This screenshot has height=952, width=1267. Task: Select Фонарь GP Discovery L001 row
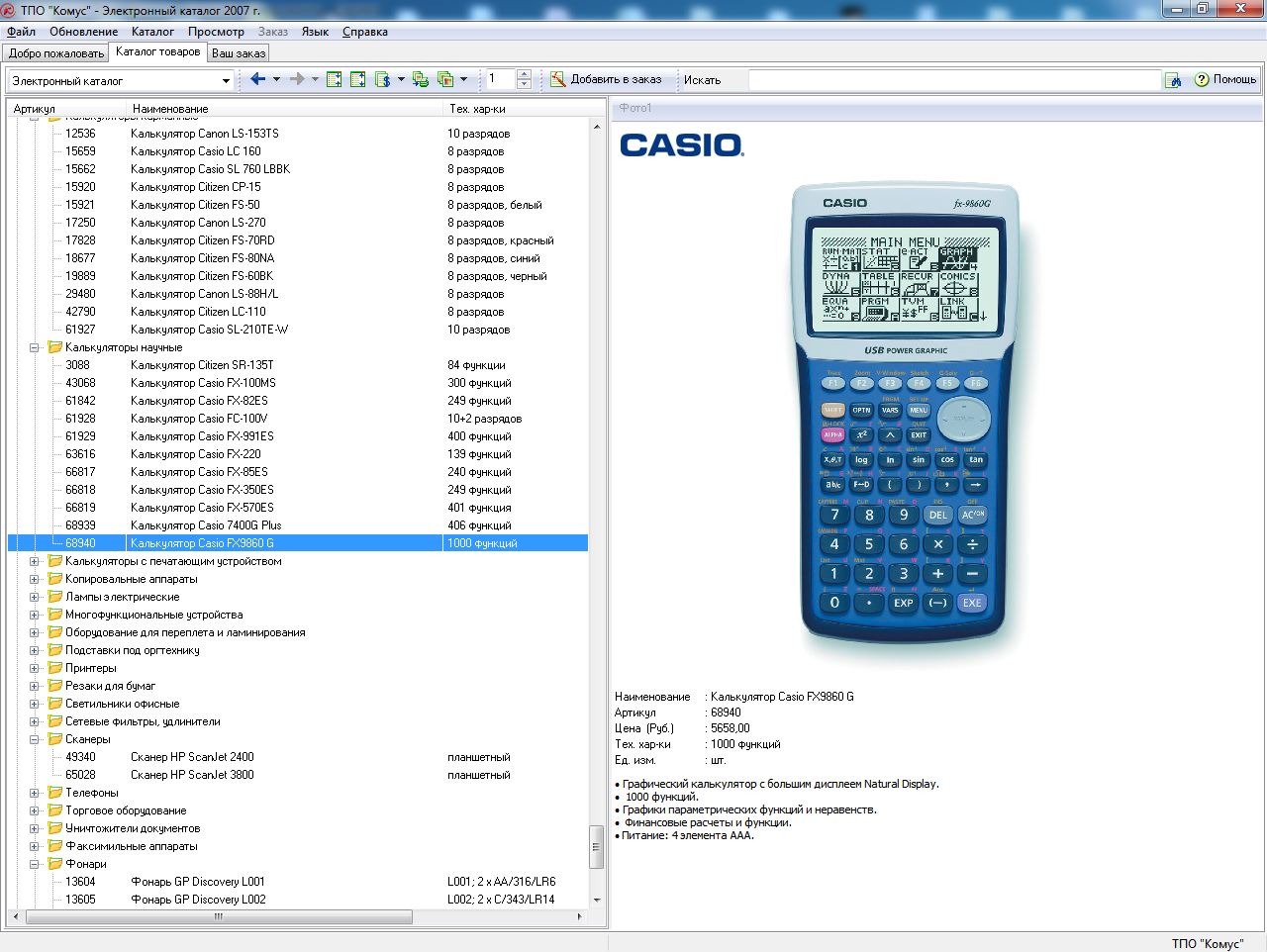[298, 882]
